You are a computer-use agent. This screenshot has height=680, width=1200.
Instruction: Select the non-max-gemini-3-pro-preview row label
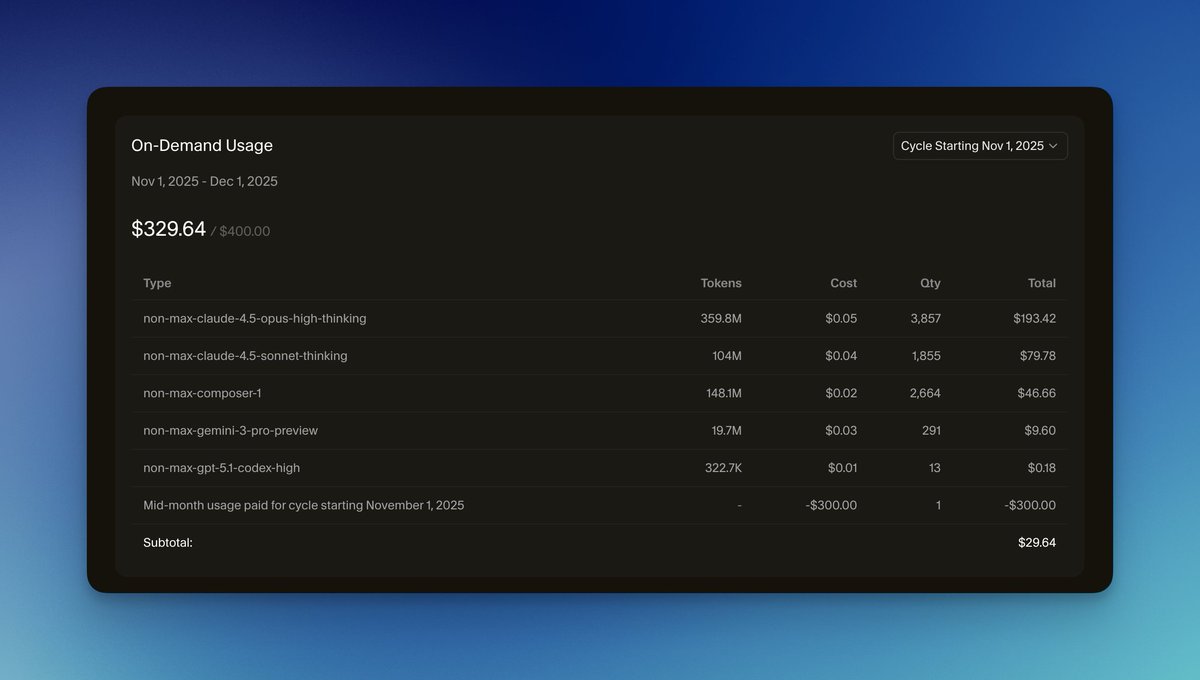click(230, 430)
